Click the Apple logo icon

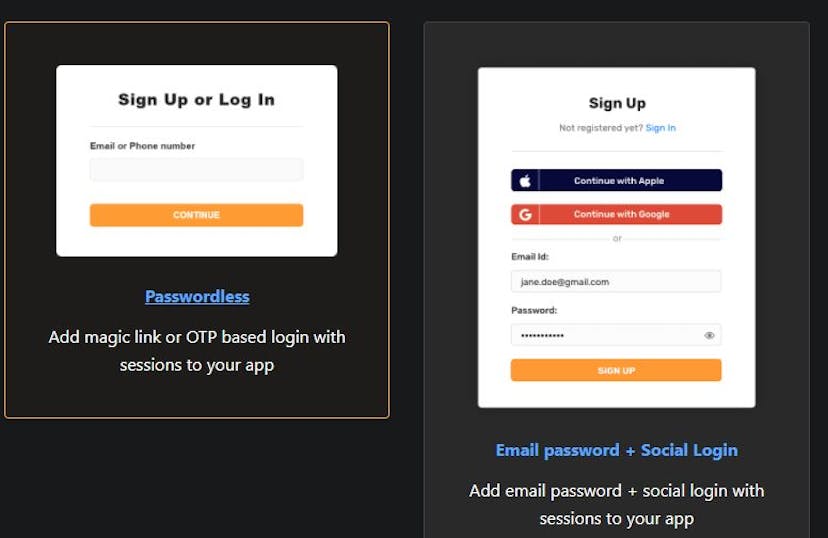525,181
